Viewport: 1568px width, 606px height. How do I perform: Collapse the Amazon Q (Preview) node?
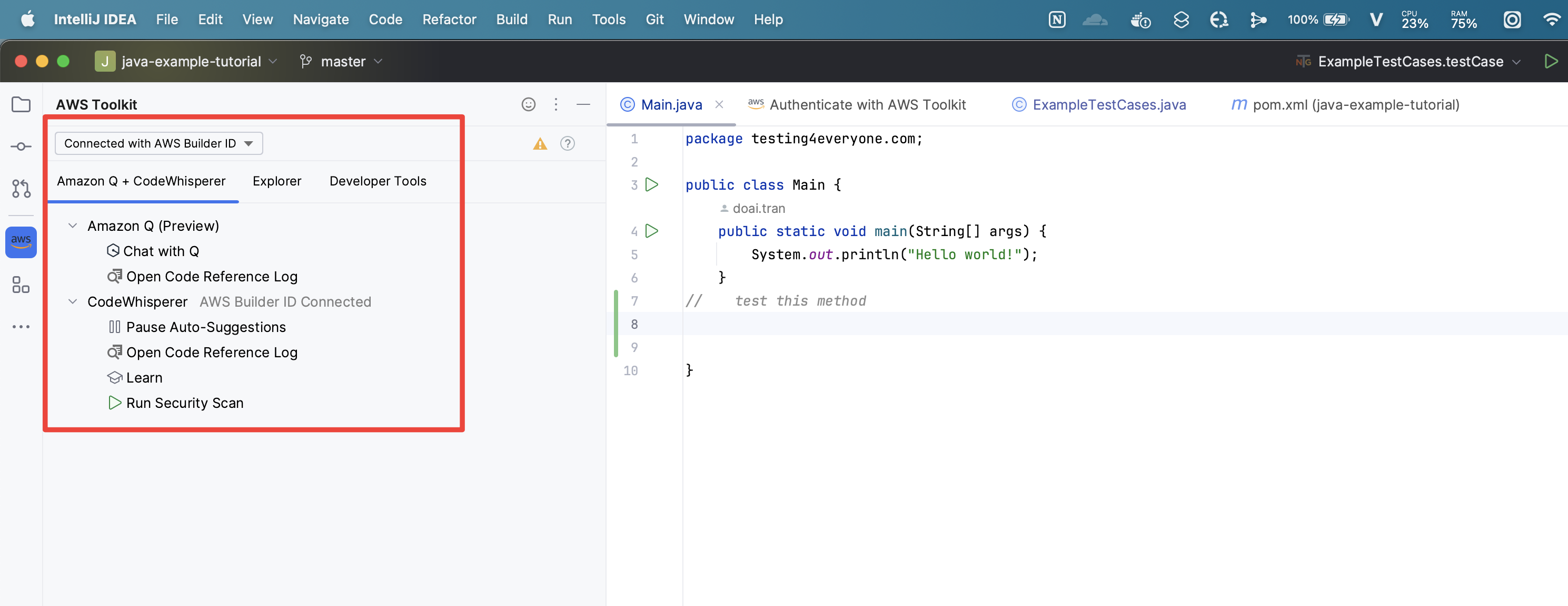pyautogui.click(x=73, y=226)
